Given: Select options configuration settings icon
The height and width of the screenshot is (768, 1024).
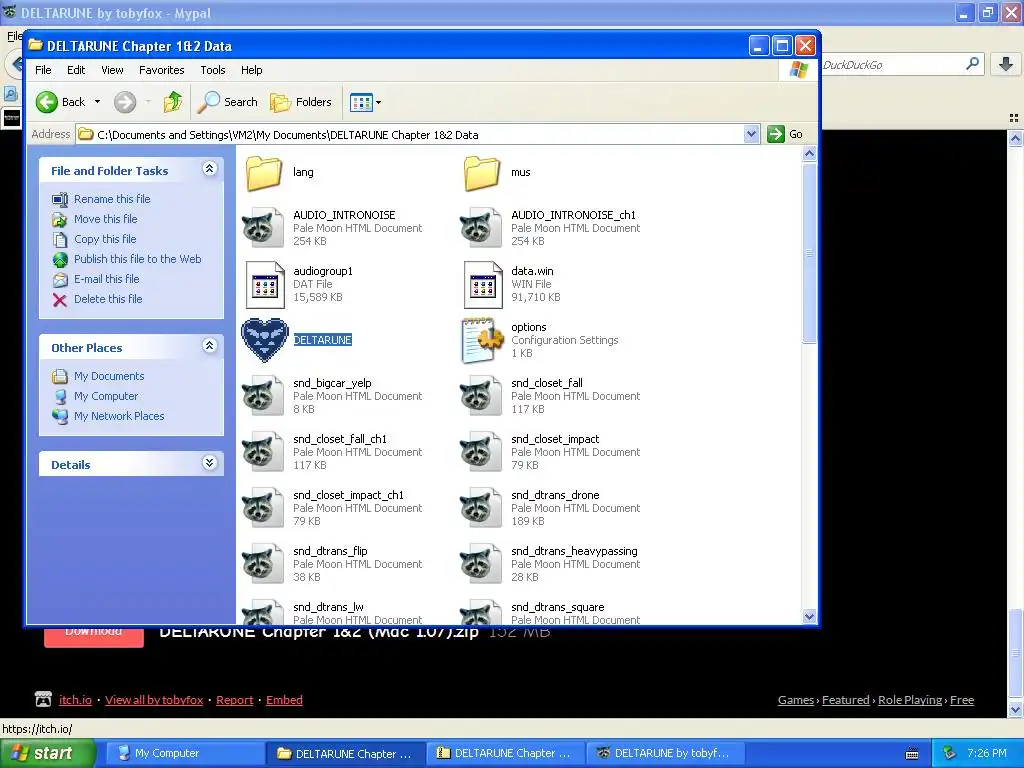Looking at the screenshot, I should pos(482,340).
